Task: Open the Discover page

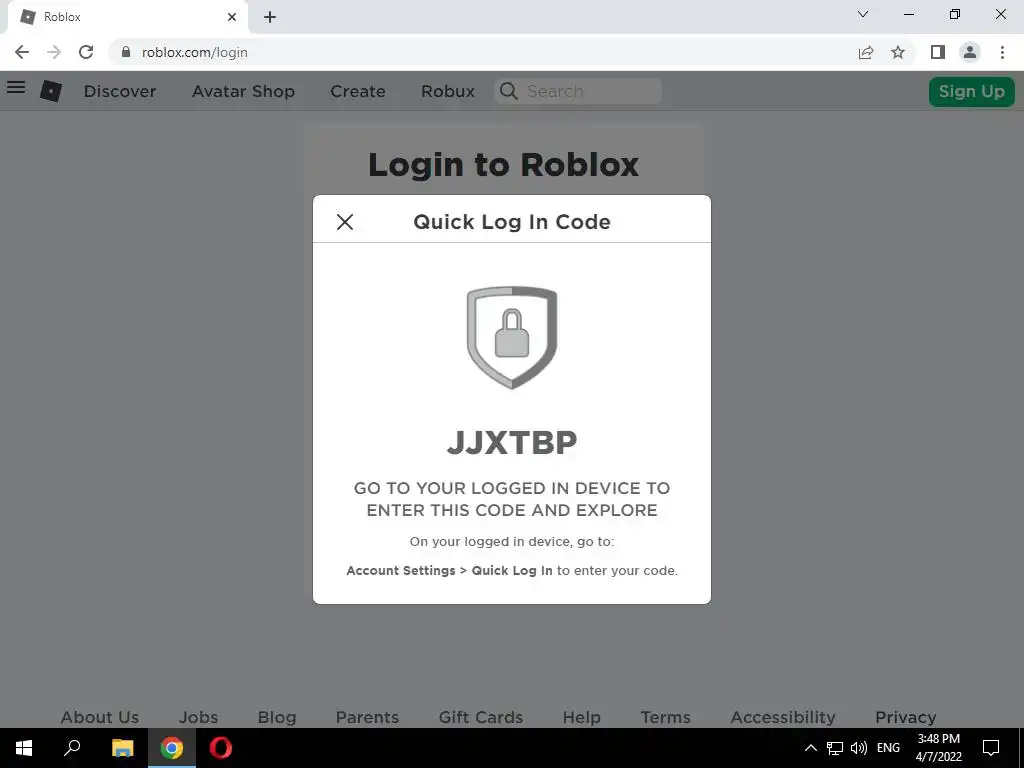Action: [120, 91]
